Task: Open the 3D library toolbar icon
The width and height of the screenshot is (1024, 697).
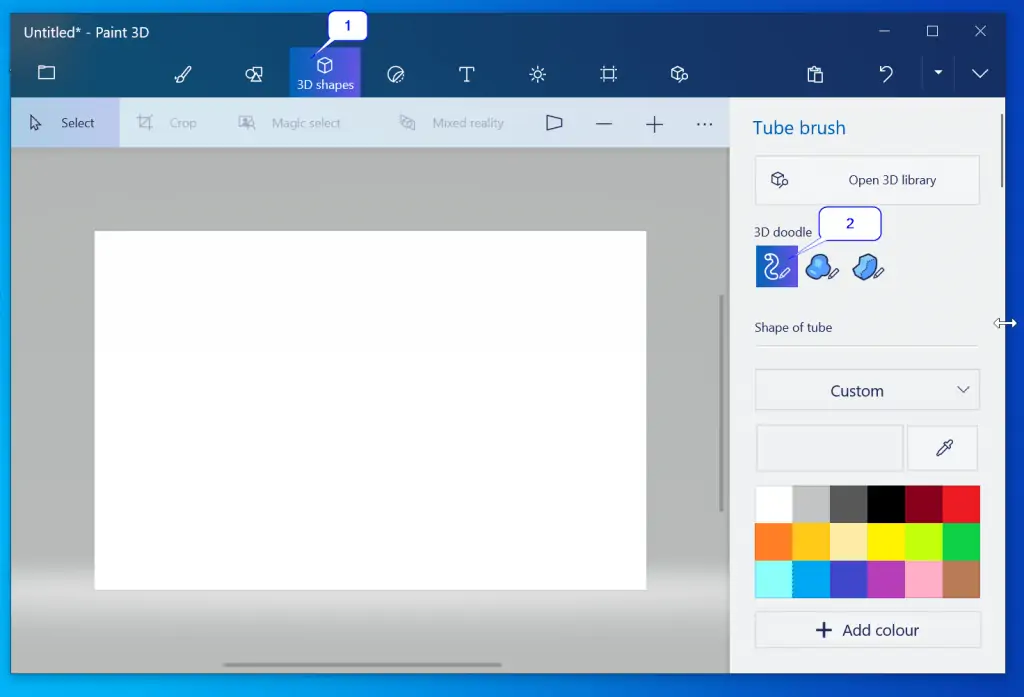Action: 679,74
